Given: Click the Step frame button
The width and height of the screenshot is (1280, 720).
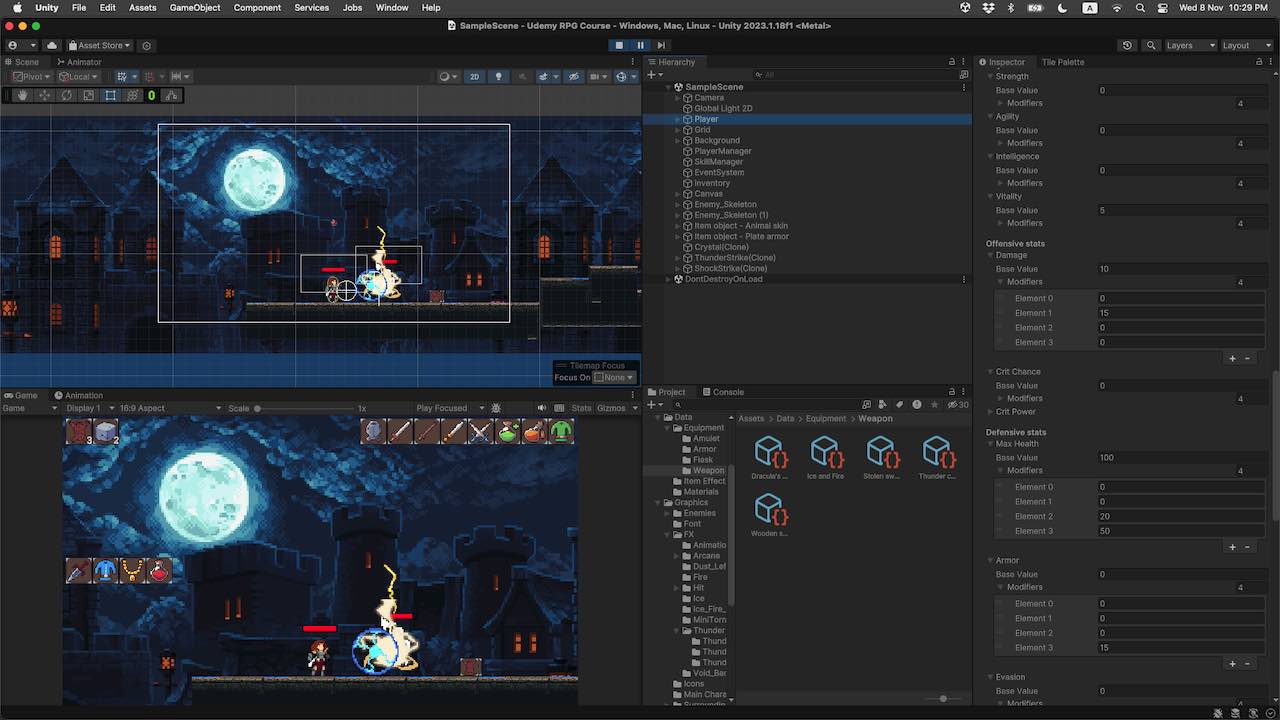Looking at the screenshot, I should [x=661, y=45].
